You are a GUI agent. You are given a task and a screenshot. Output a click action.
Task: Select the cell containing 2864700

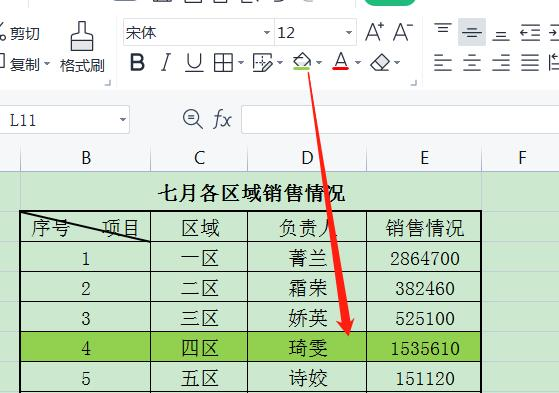[x=424, y=257]
